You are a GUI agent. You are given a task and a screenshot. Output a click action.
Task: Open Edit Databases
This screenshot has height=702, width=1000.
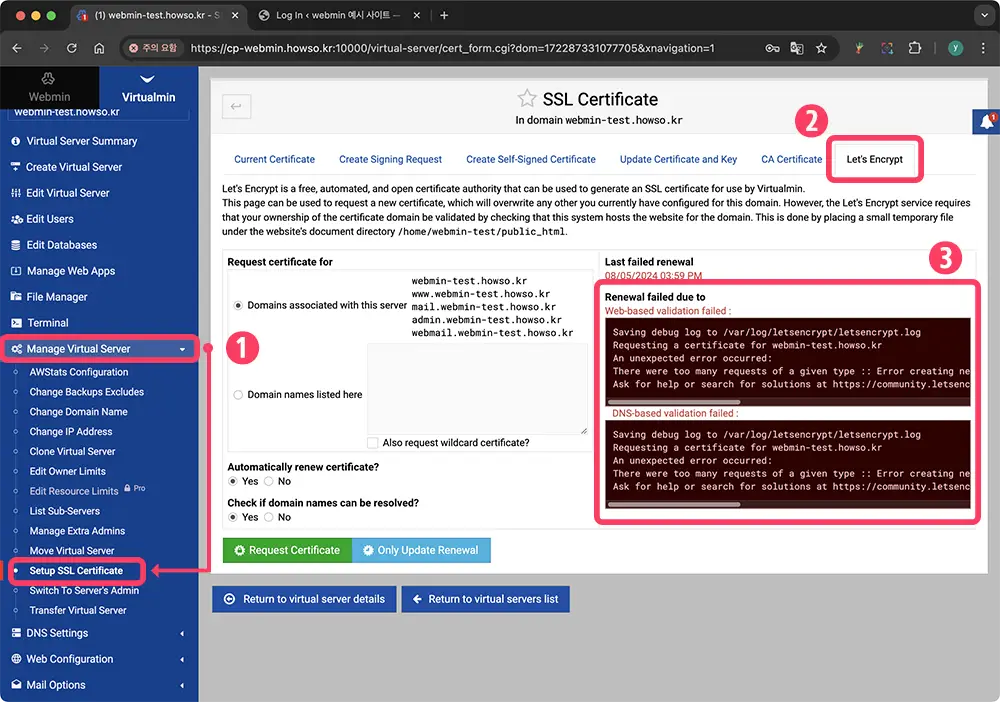pos(61,245)
